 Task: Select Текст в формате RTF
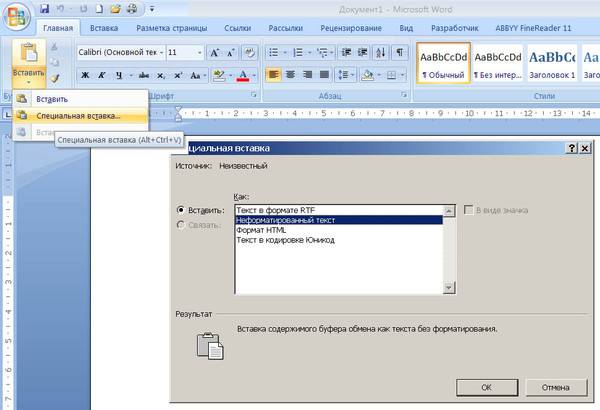[x=339, y=210]
